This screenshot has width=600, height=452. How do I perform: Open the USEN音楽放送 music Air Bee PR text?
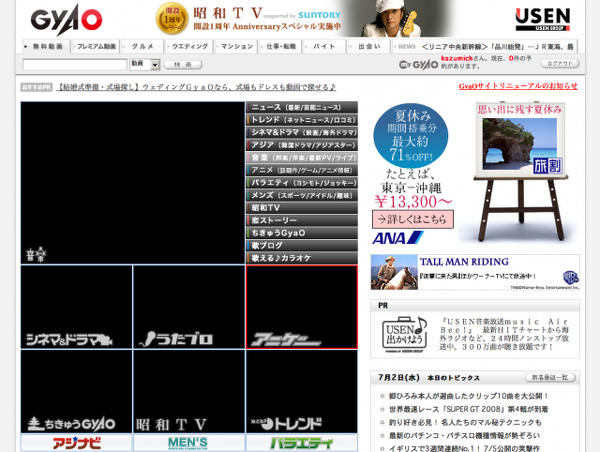[504, 334]
